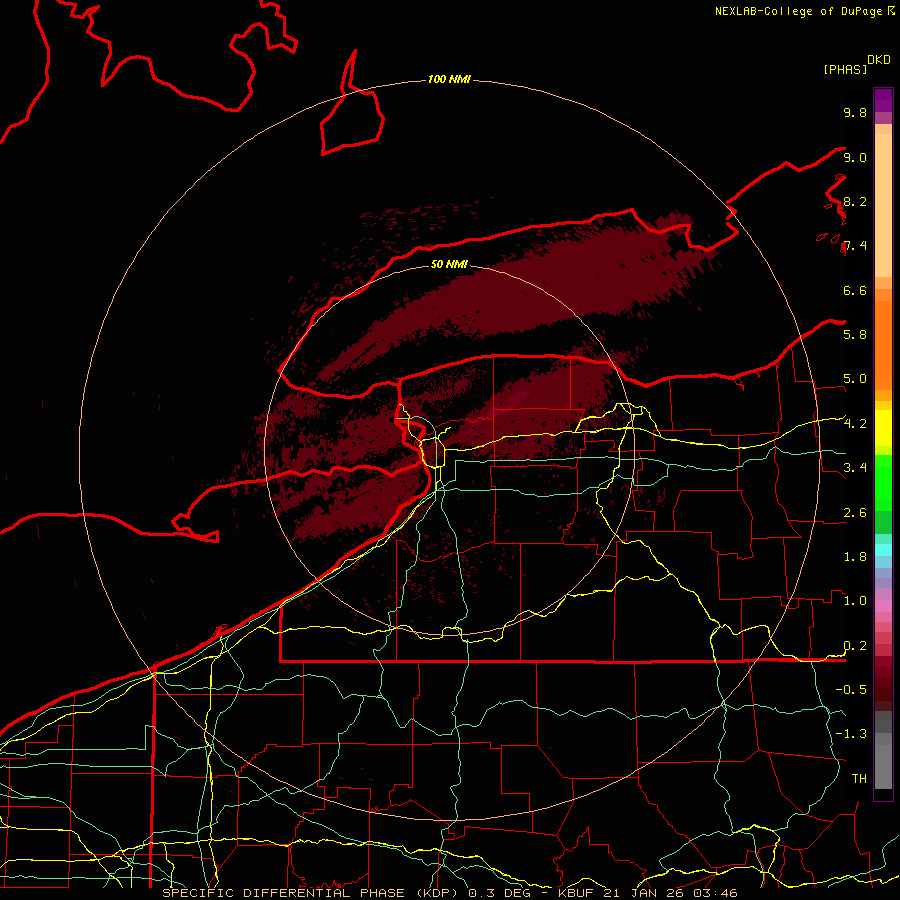The image size is (900, 900).
Task: Click the 6.6 scale value
Action: coord(855,290)
